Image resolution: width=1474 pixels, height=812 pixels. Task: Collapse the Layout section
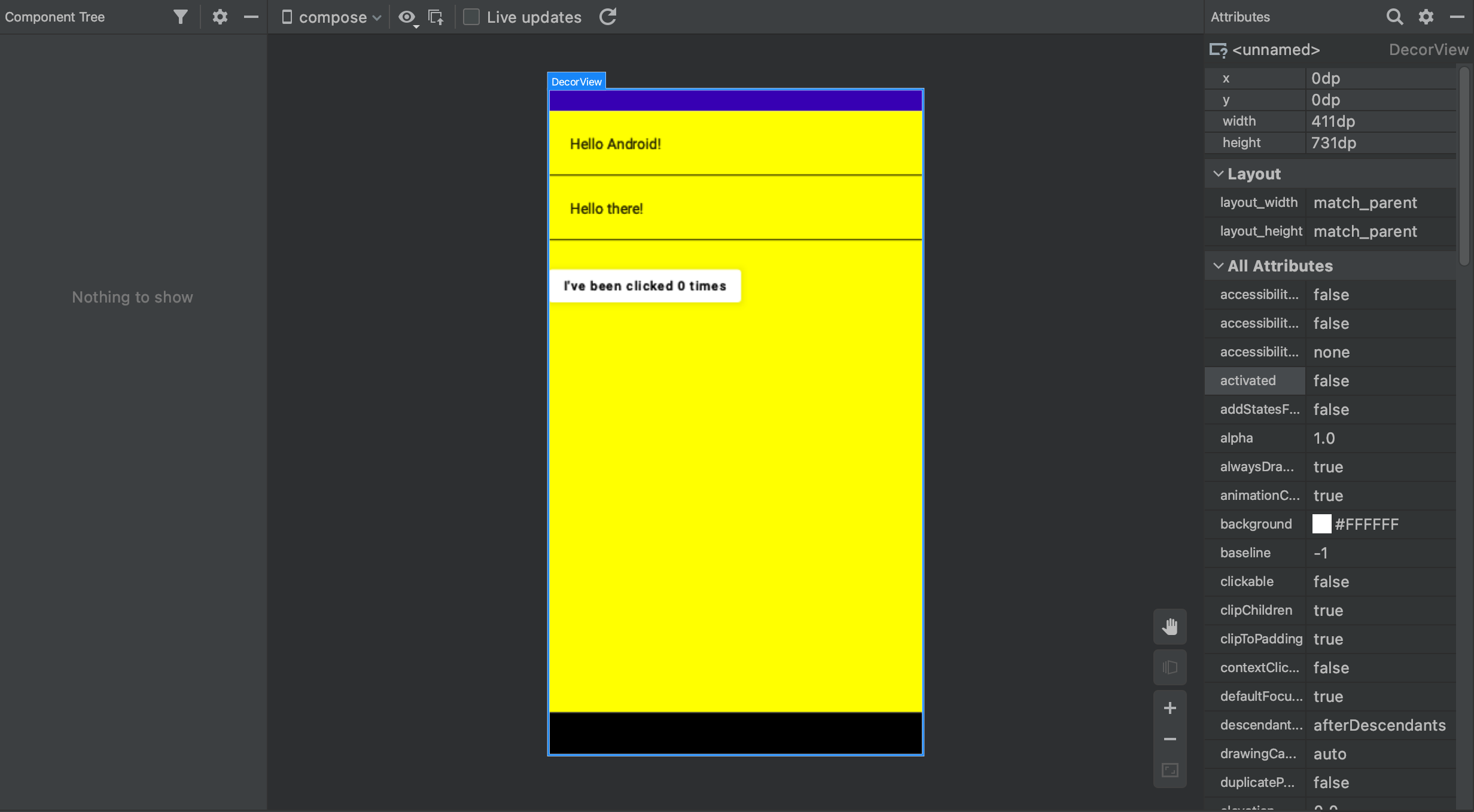[1218, 174]
